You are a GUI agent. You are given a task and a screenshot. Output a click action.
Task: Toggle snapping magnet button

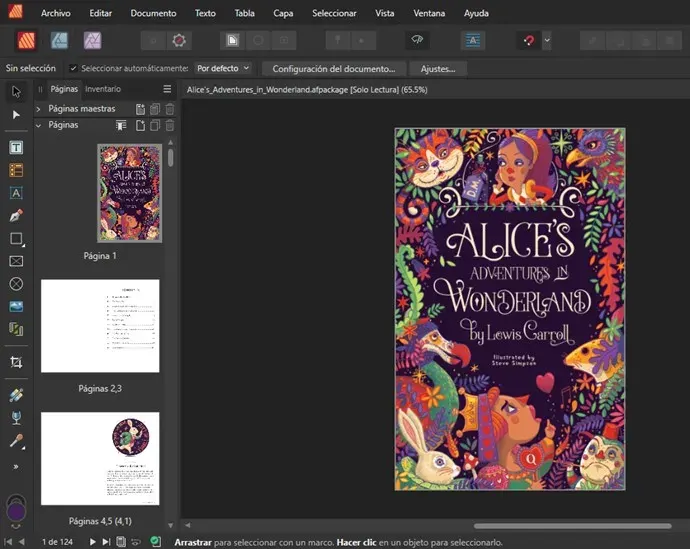529,40
